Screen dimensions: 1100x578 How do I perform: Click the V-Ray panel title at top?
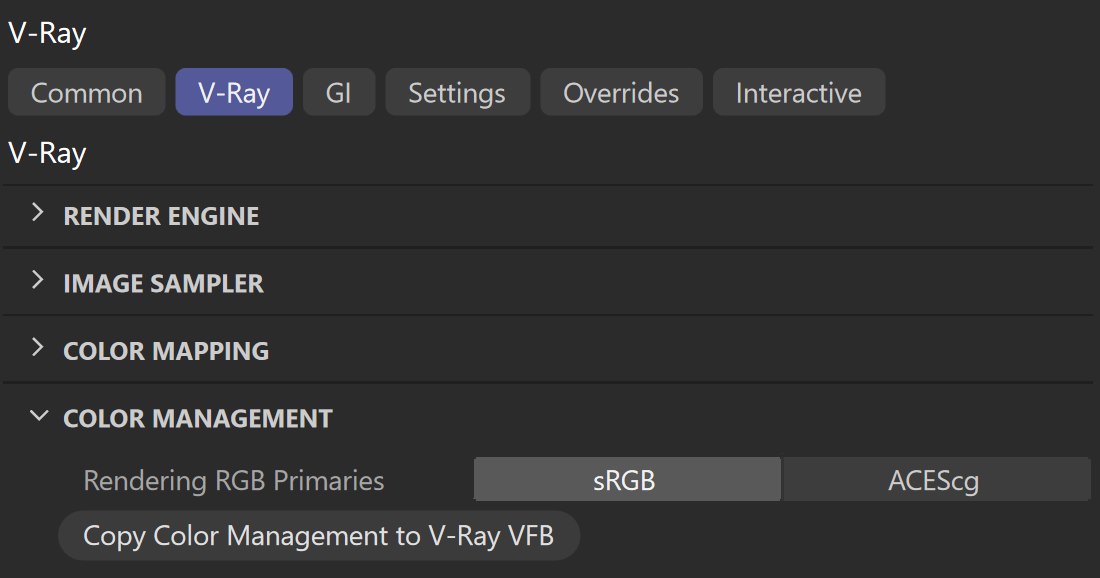tap(47, 33)
